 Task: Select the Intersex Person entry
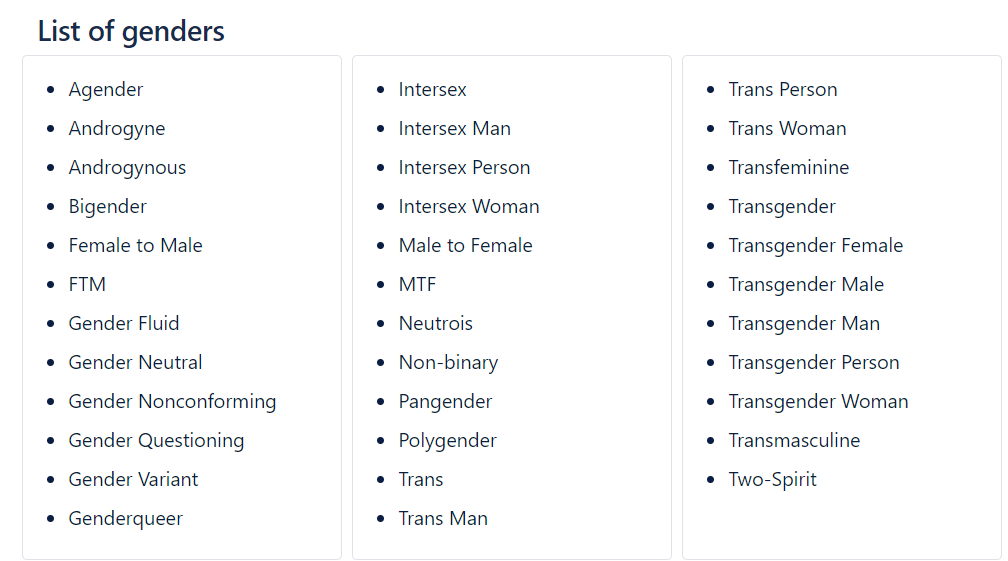(x=464, y=168)
